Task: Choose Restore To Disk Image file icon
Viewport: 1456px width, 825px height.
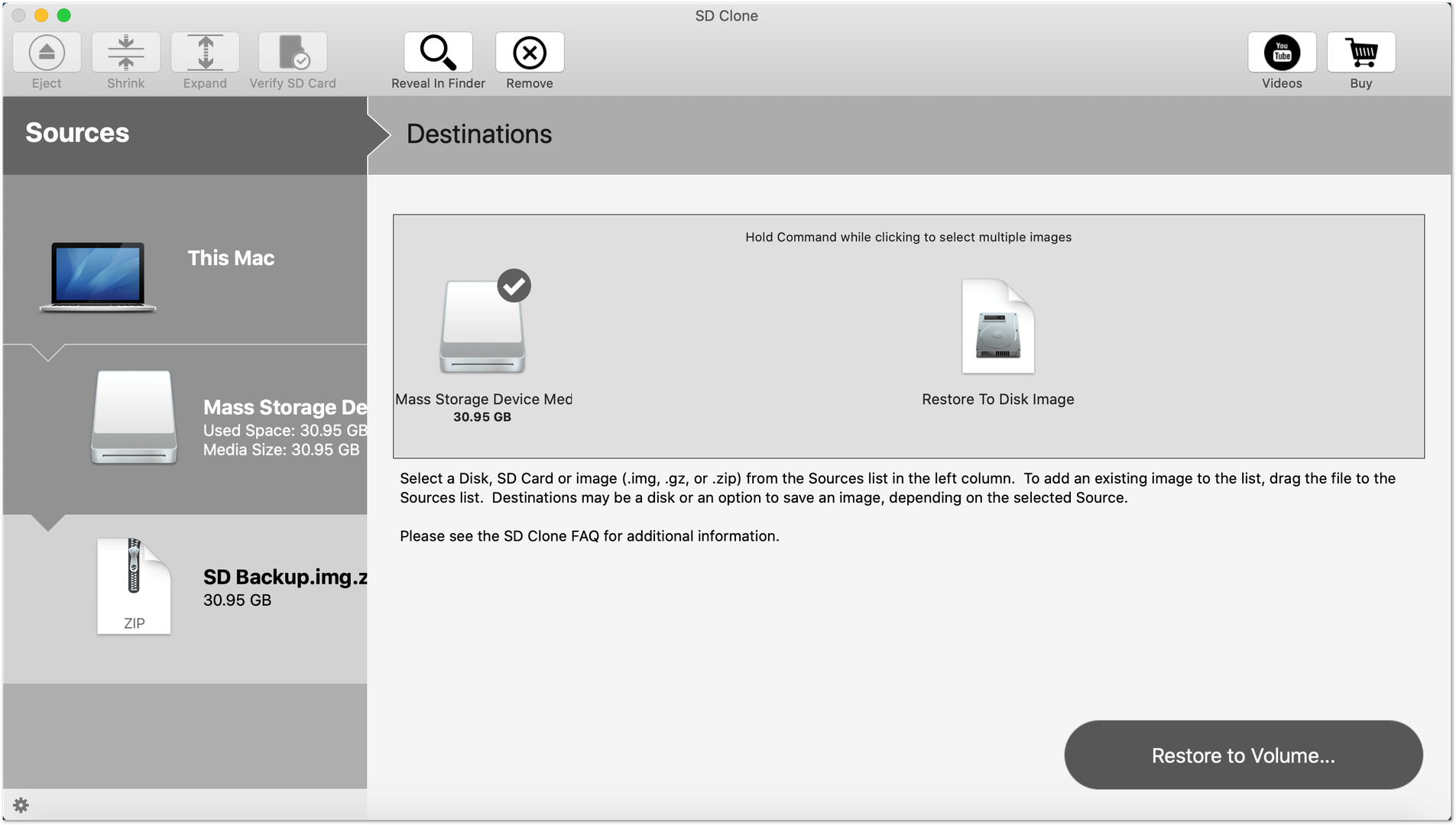Action: point(998,326)
